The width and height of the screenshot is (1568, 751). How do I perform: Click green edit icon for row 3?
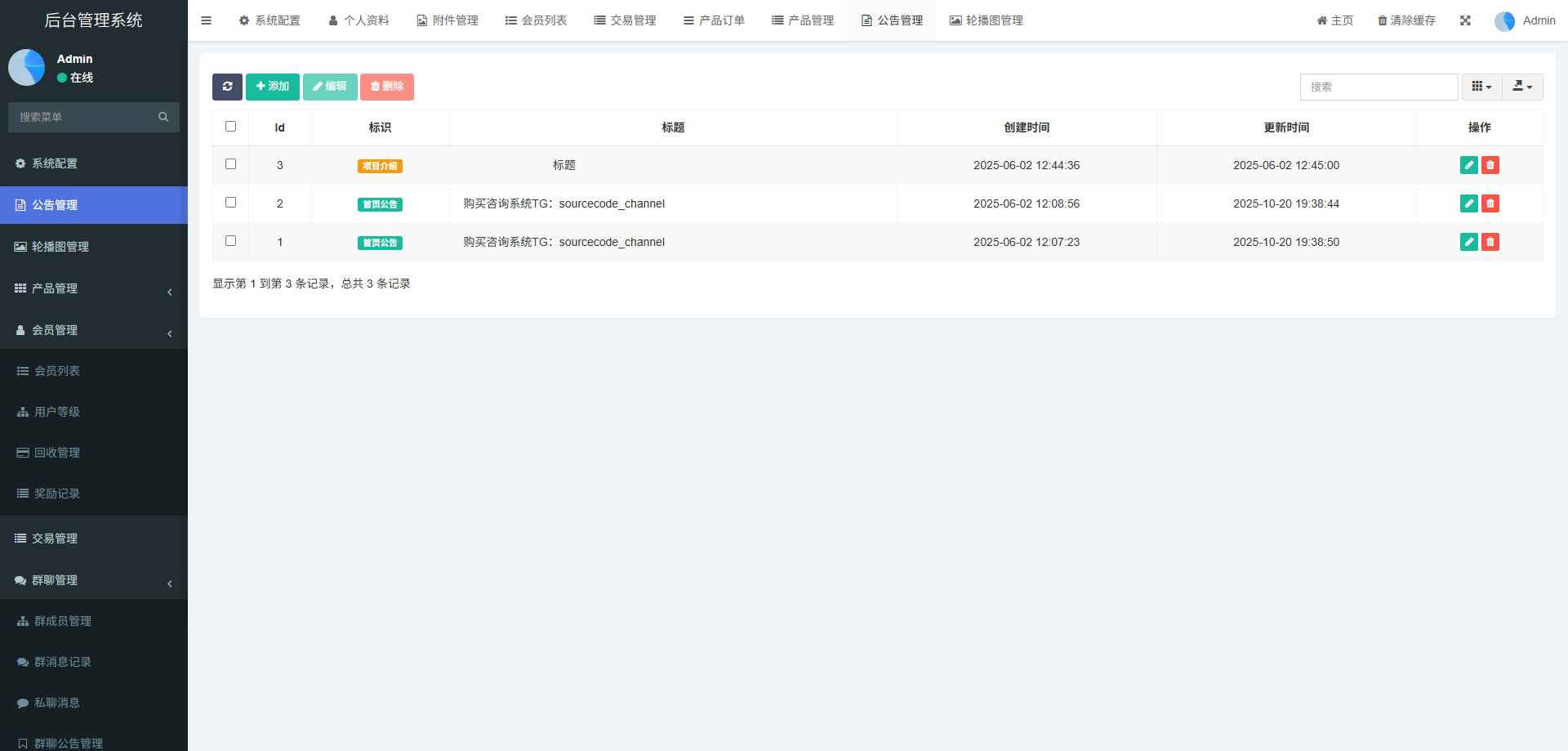click(1468, 165)
